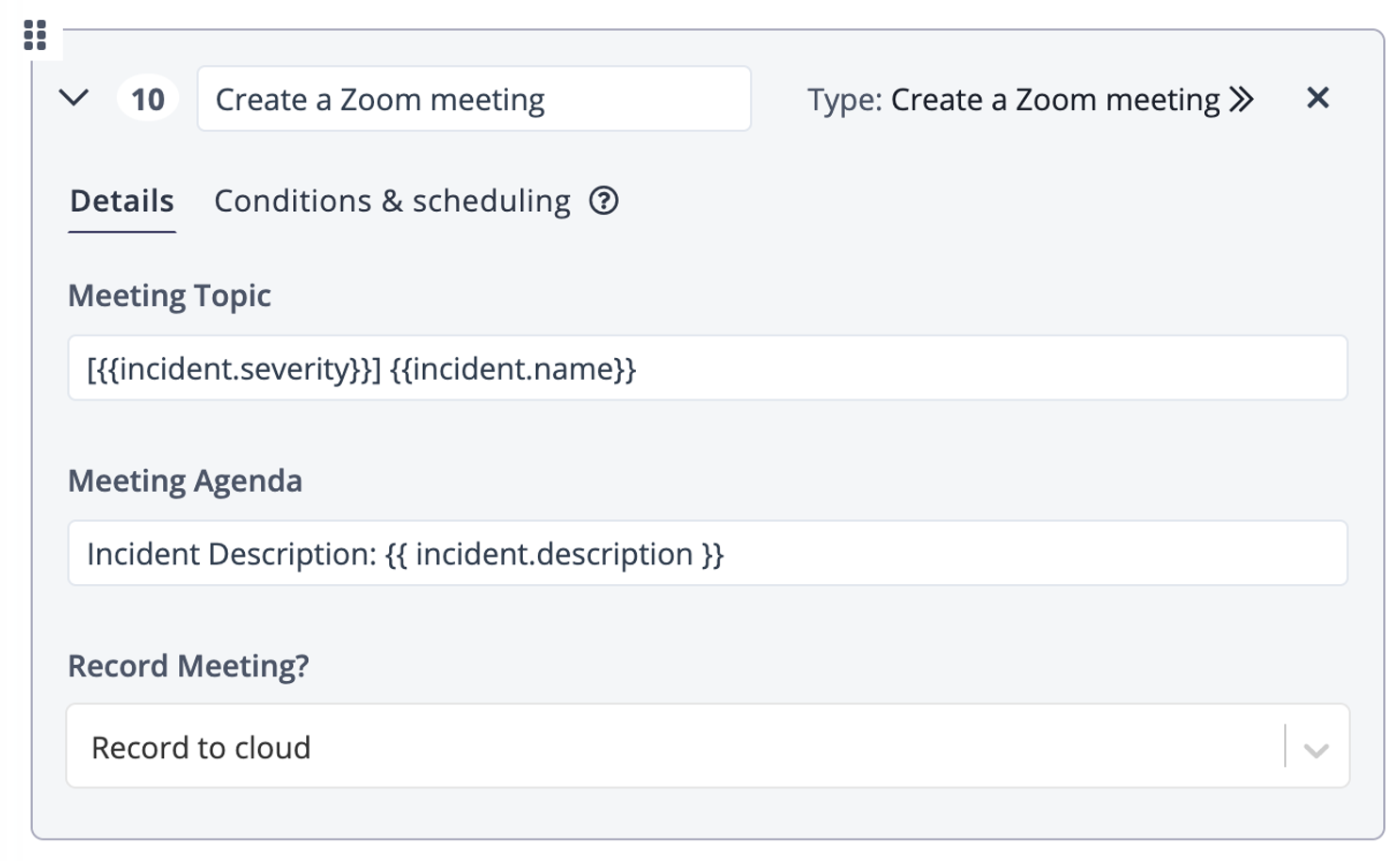Image resolution: width=1400 pixels, height=861 pixels.
Task: Collapse step 10 with the chevron
Action: coord(73,98)
